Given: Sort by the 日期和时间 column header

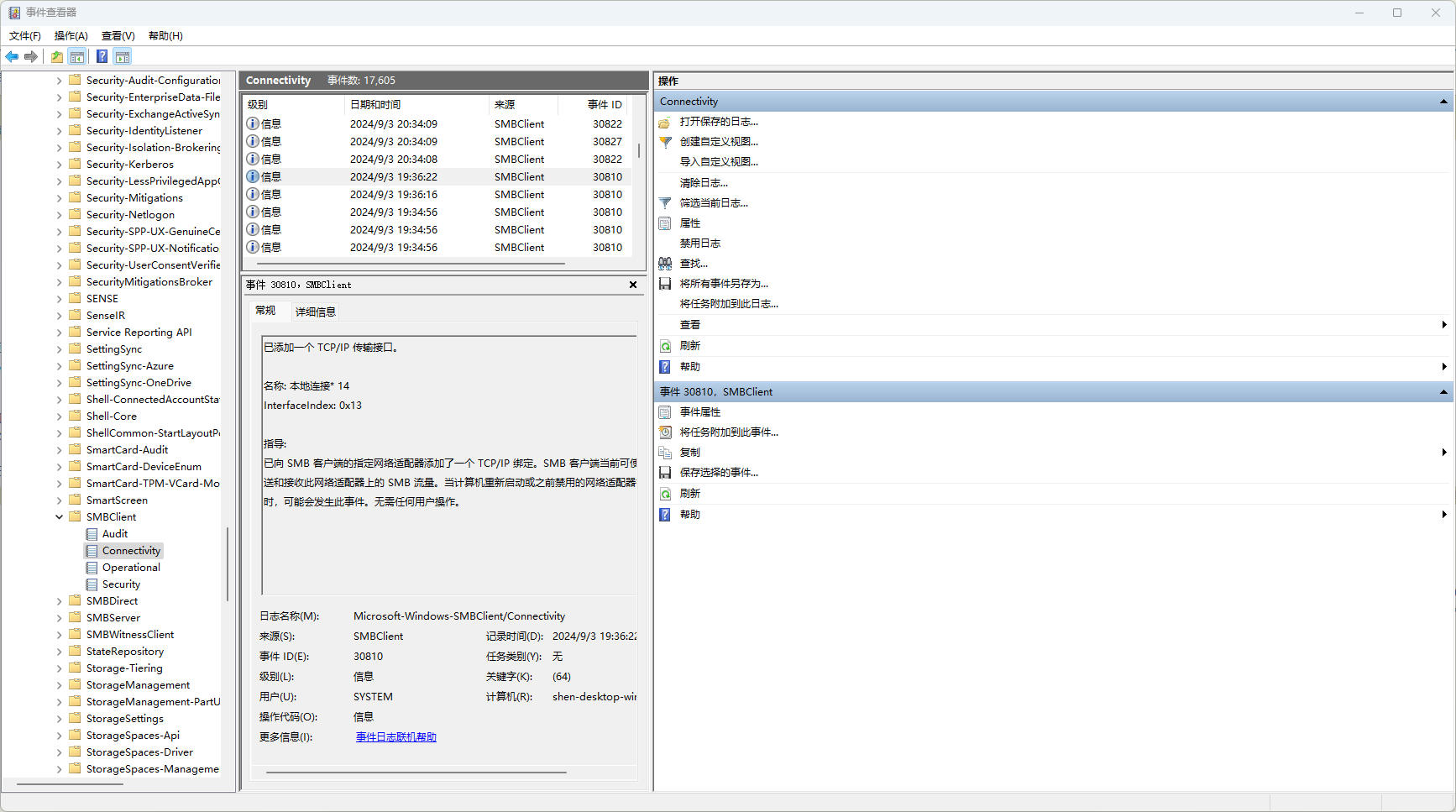Looking at the screenshot, I should click(x=416, y=105).
